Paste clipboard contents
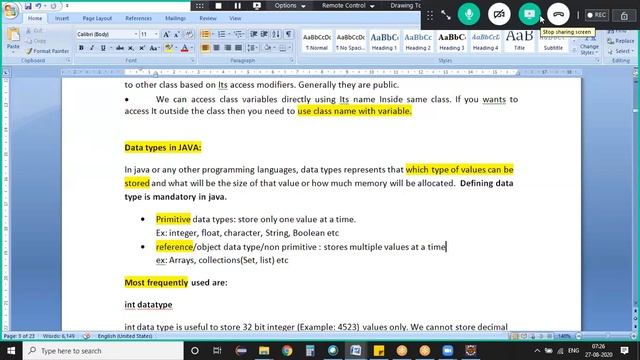640x360 pixels. [x=13, y=39]
